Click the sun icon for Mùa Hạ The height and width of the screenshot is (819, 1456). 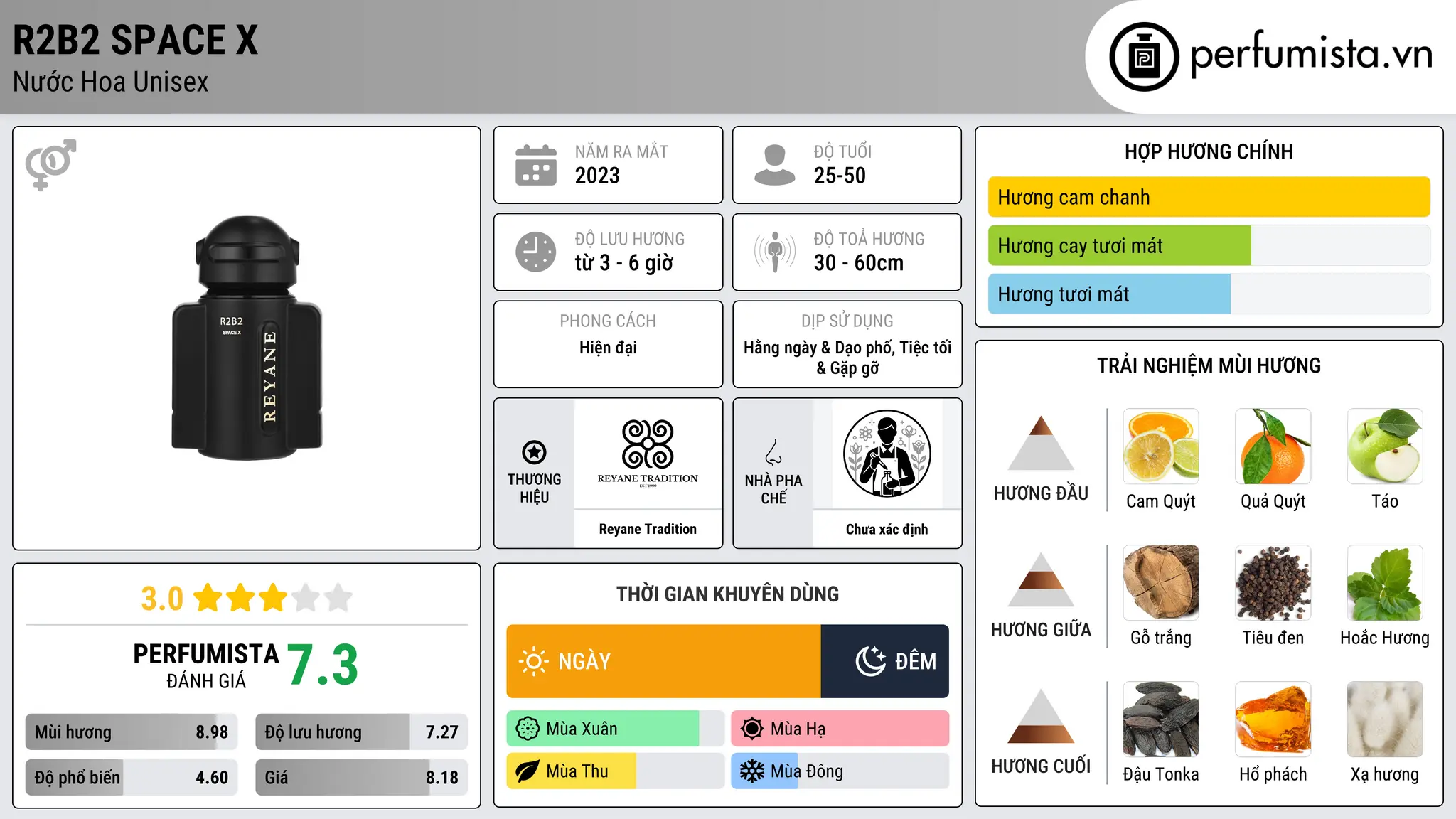pos(751,729)
